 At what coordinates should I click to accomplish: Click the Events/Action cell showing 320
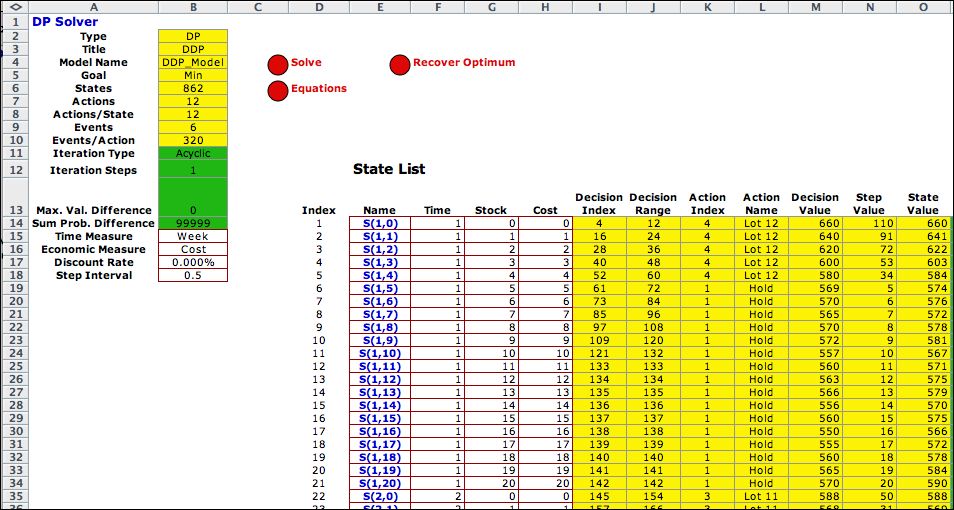click(x=193, y=140)
